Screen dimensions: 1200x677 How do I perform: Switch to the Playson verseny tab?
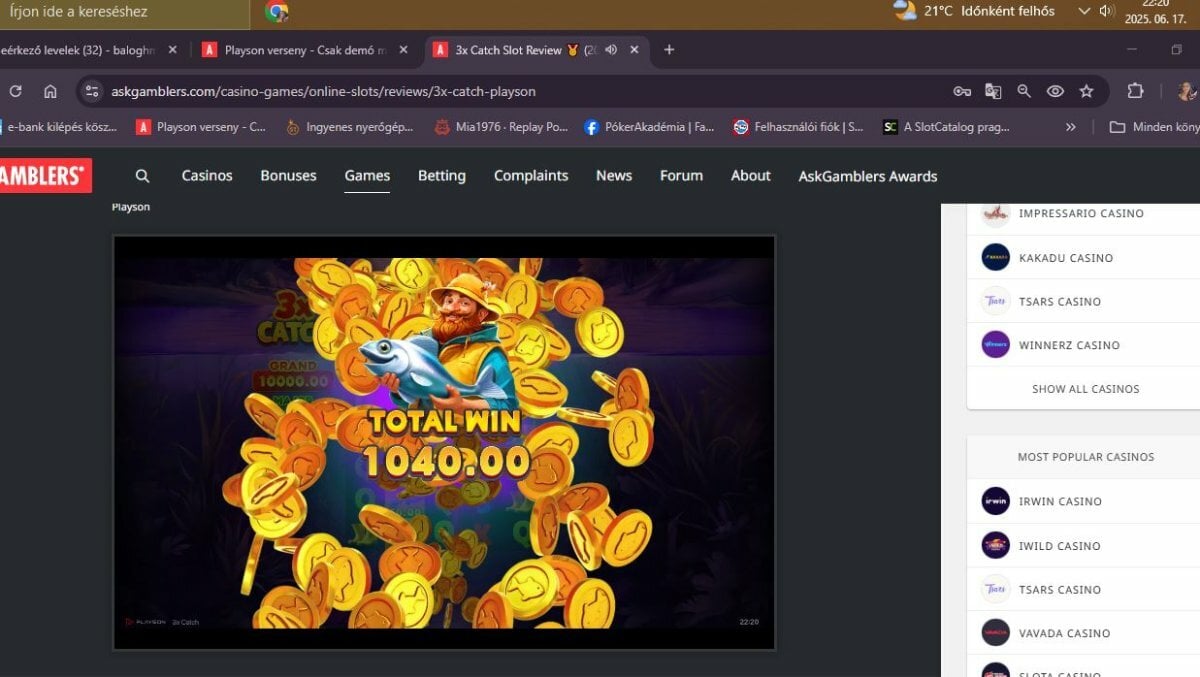point(304,50)
